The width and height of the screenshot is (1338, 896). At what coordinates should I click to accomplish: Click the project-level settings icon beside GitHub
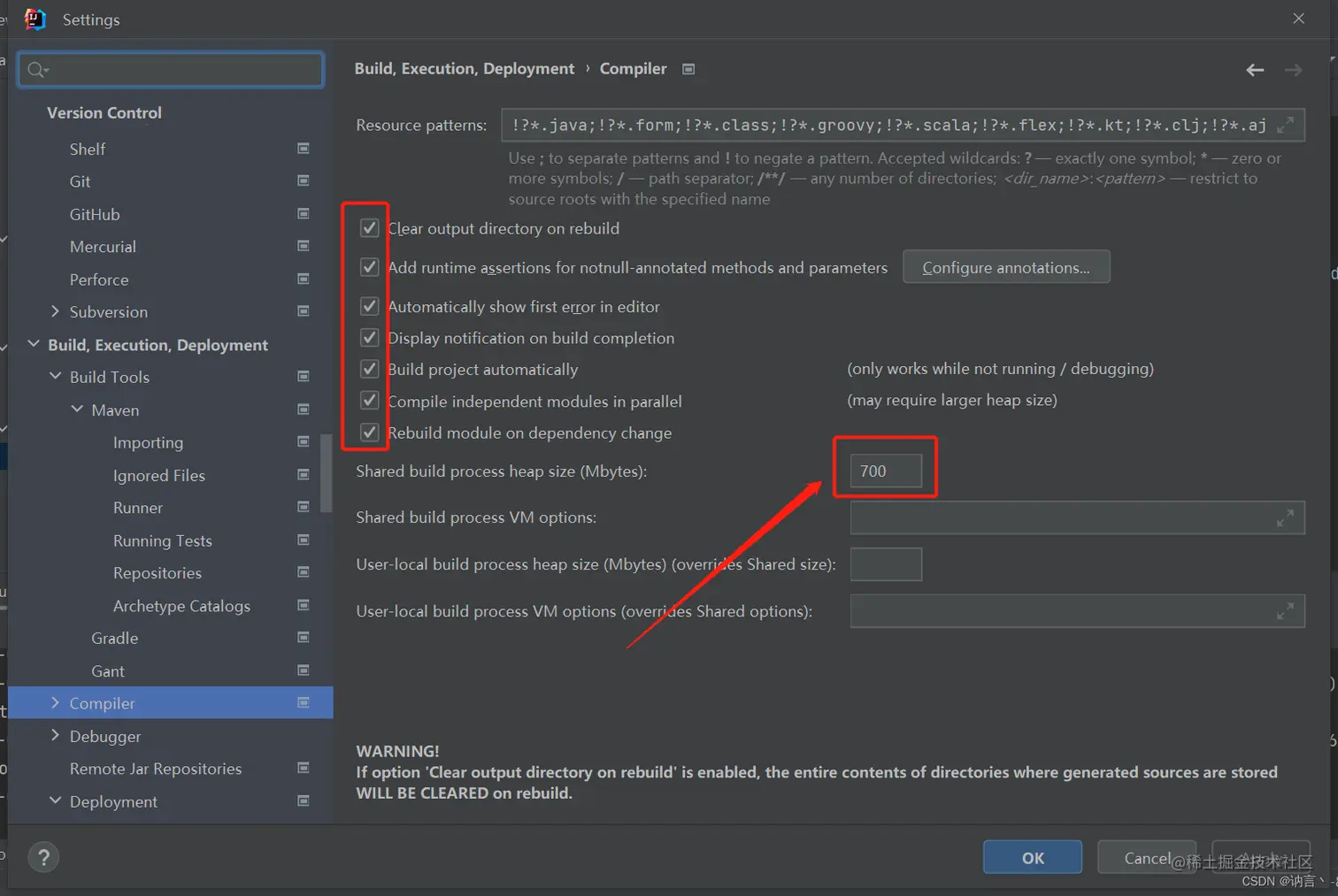coord(304,213)
